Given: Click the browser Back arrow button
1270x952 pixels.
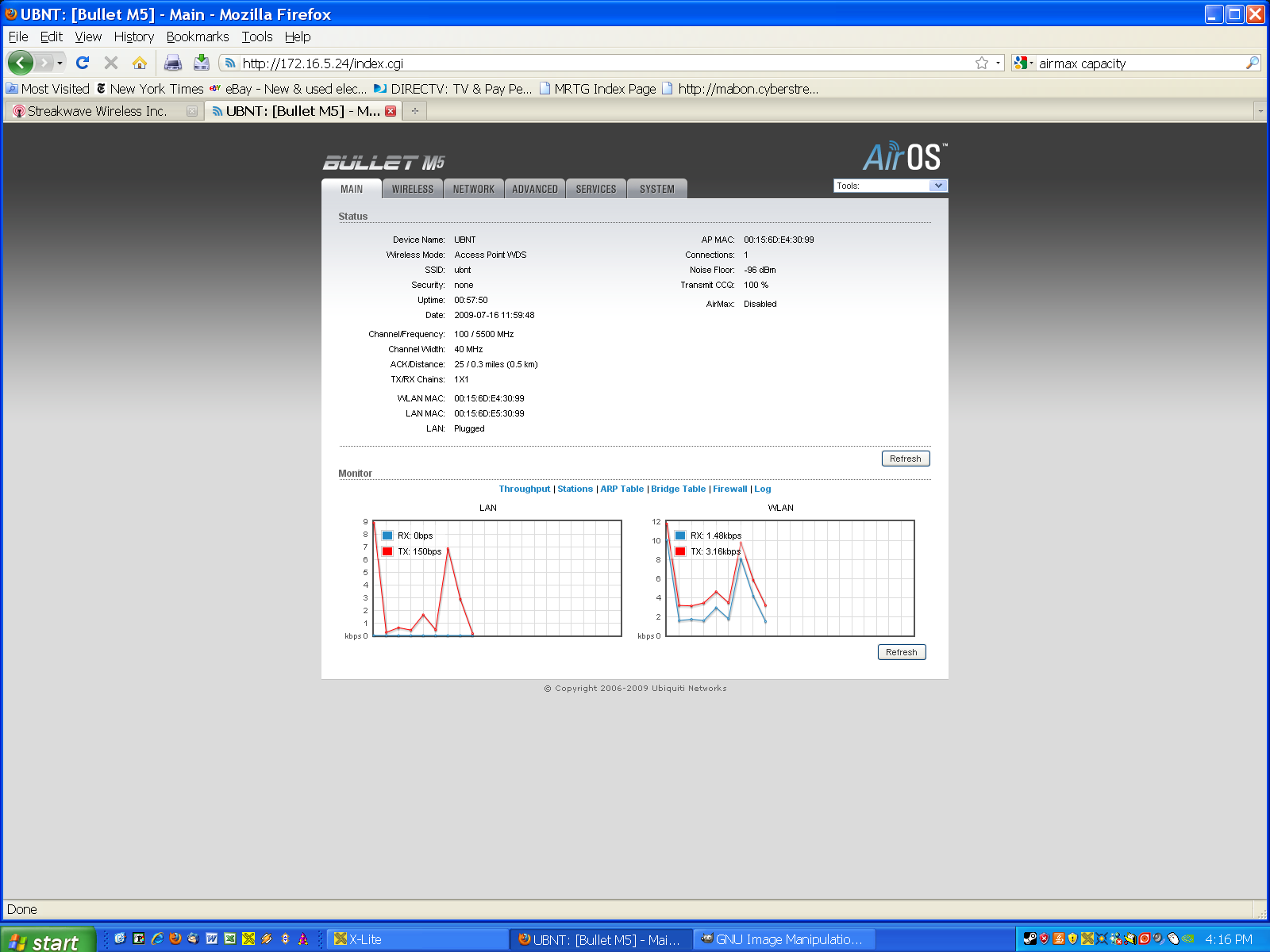Looking at the screenshot, I should [21, 63].
